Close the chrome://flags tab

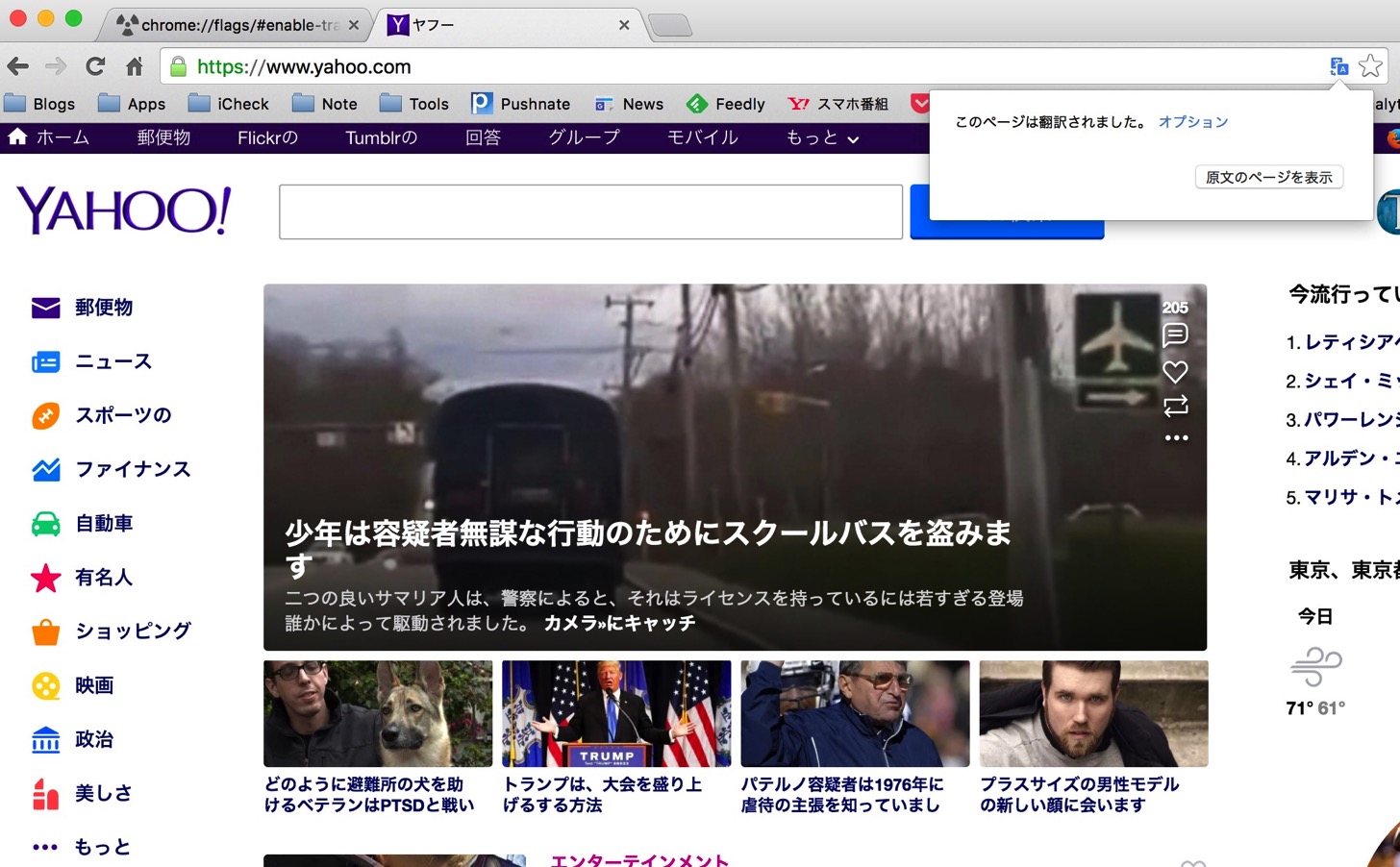click(354, 25)
